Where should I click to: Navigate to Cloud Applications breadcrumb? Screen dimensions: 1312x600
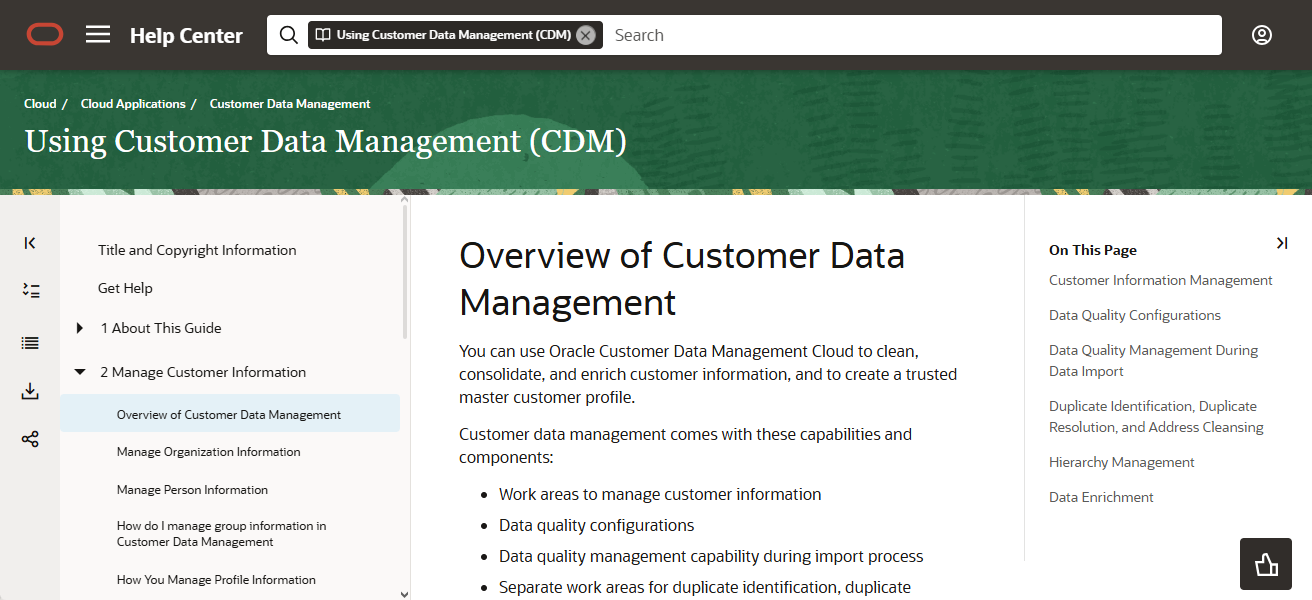132,103
